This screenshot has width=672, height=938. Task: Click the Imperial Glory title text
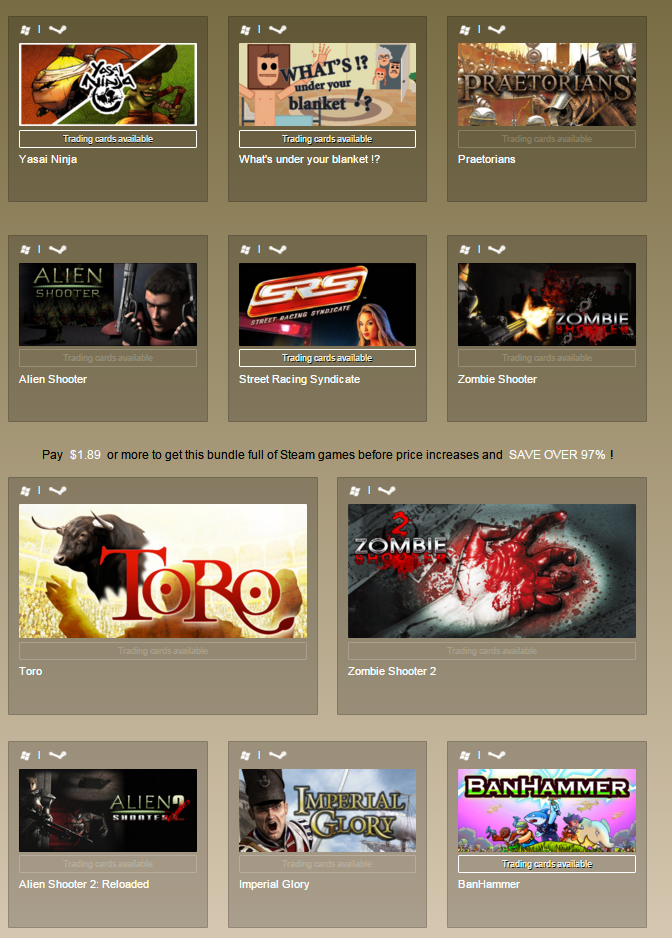tap(274, 884)
